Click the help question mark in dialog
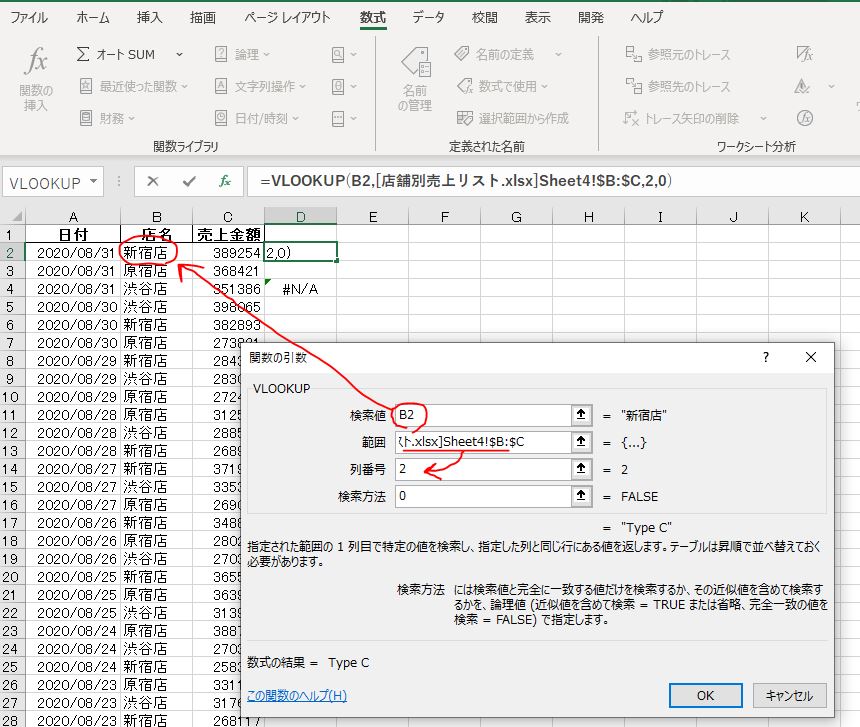This screenshot has height=727, width=860. coord(766,357)
